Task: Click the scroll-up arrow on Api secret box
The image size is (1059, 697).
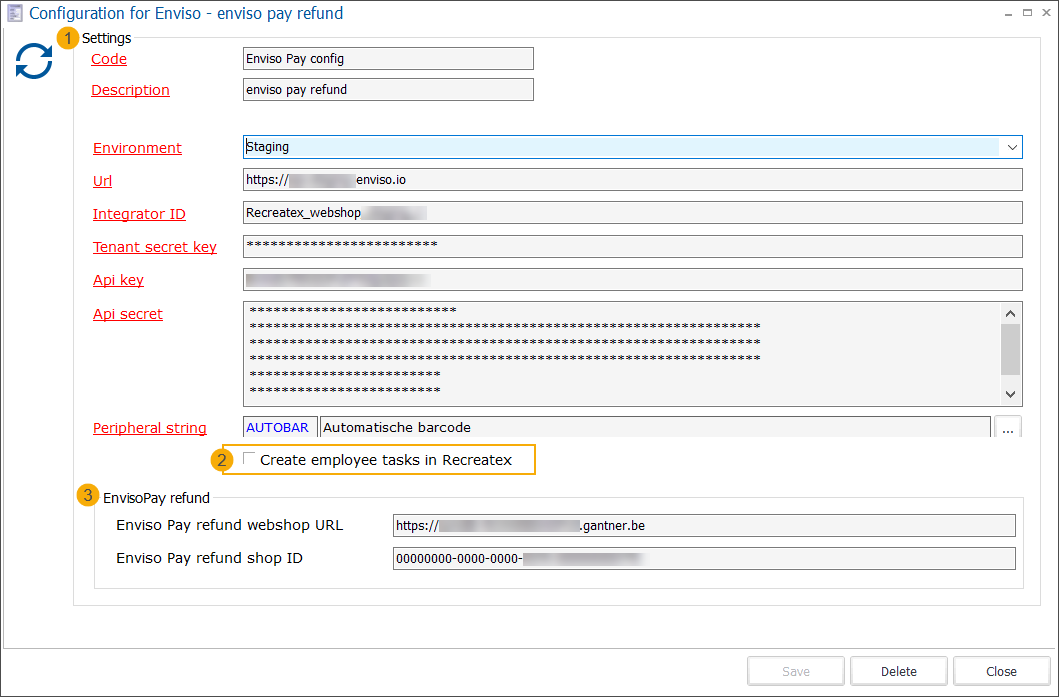Action: [1012, 311]
